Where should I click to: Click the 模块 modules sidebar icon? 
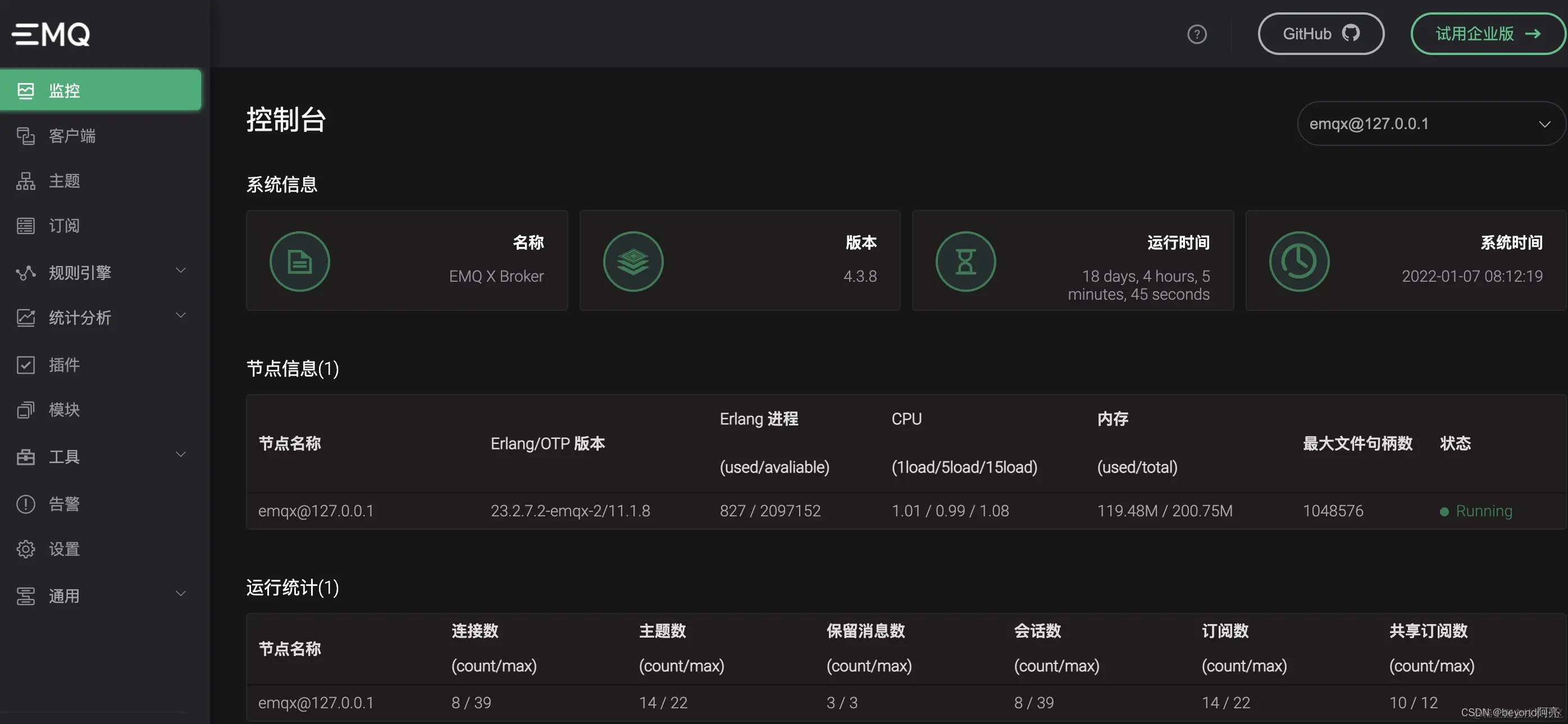[26, 410]
